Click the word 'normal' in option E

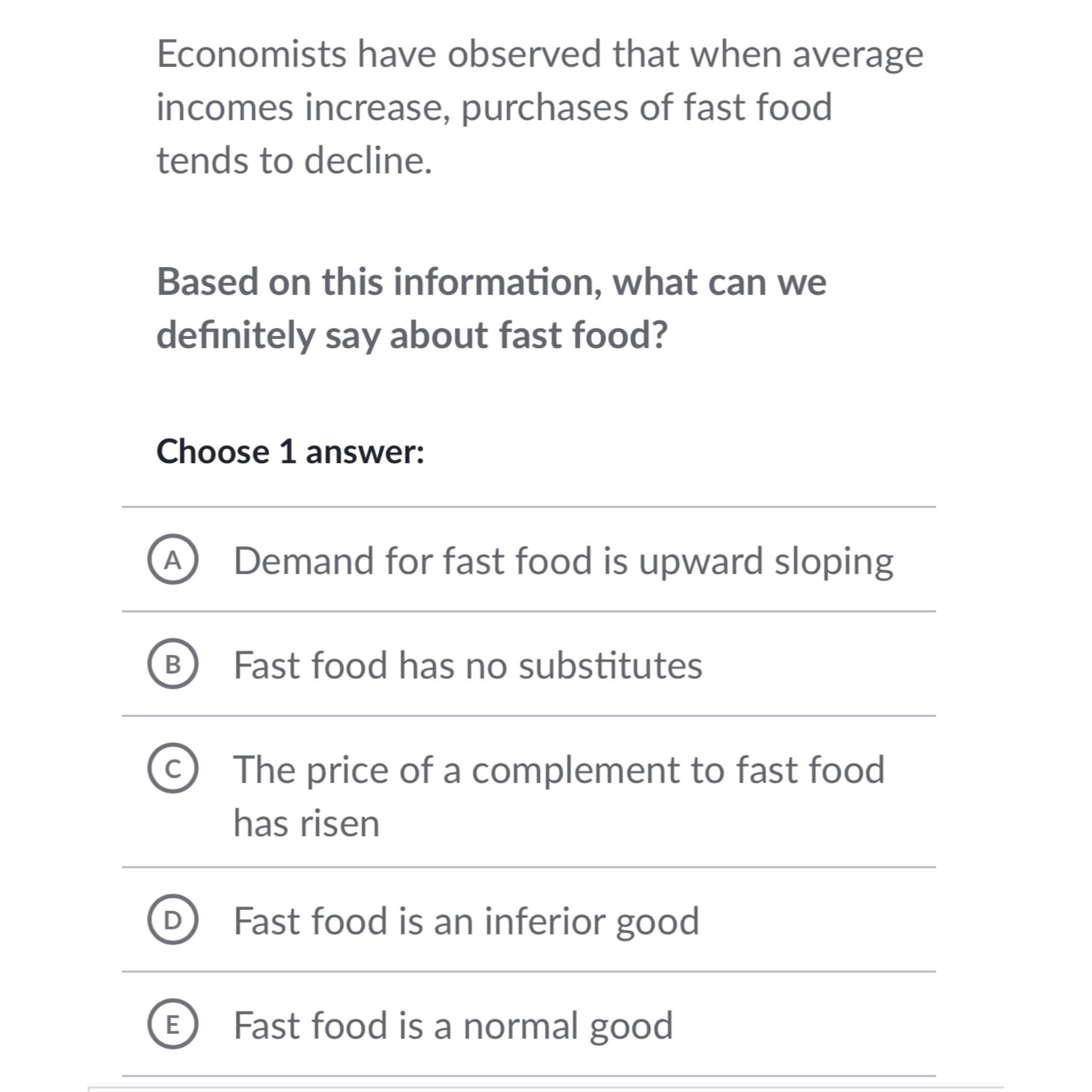[x=520, y=1026]
